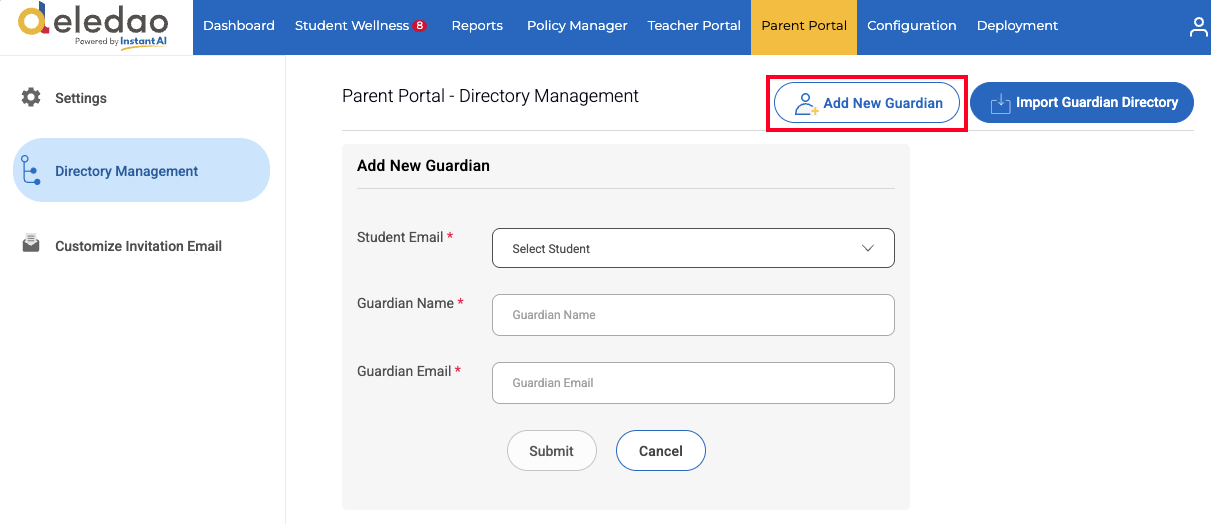Open the Configuration tab

(912, 26)
